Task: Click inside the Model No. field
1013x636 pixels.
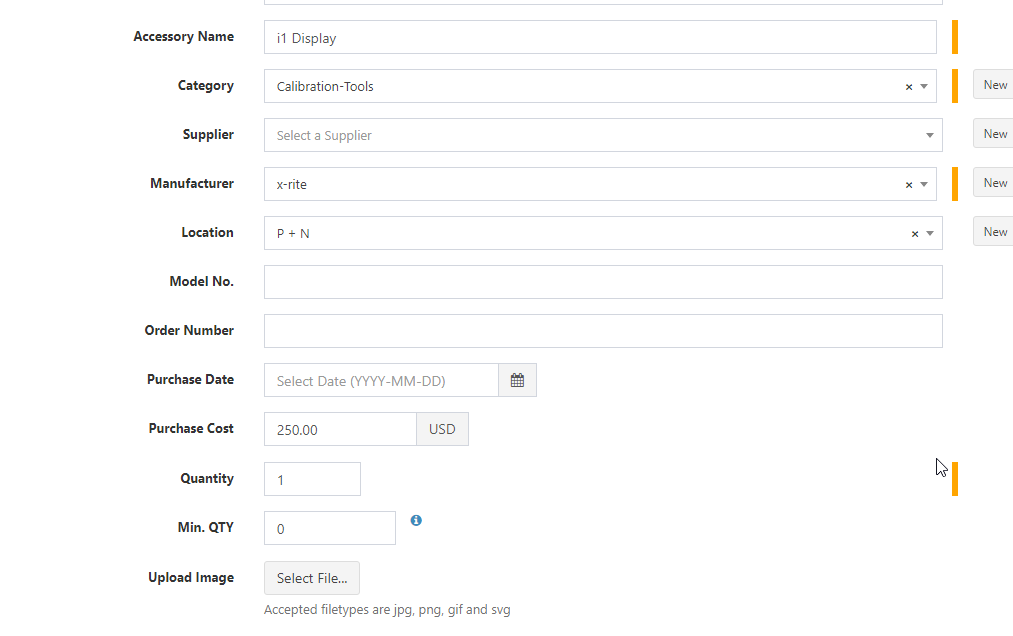Action: pyautogui.click(x=600, y=281)
